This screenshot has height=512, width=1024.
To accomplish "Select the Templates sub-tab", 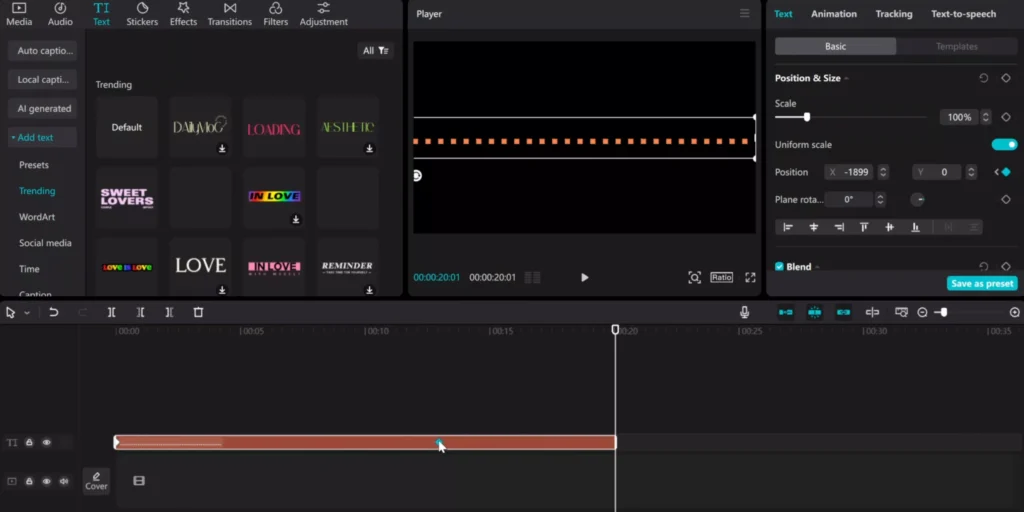I will pos(957,46).
